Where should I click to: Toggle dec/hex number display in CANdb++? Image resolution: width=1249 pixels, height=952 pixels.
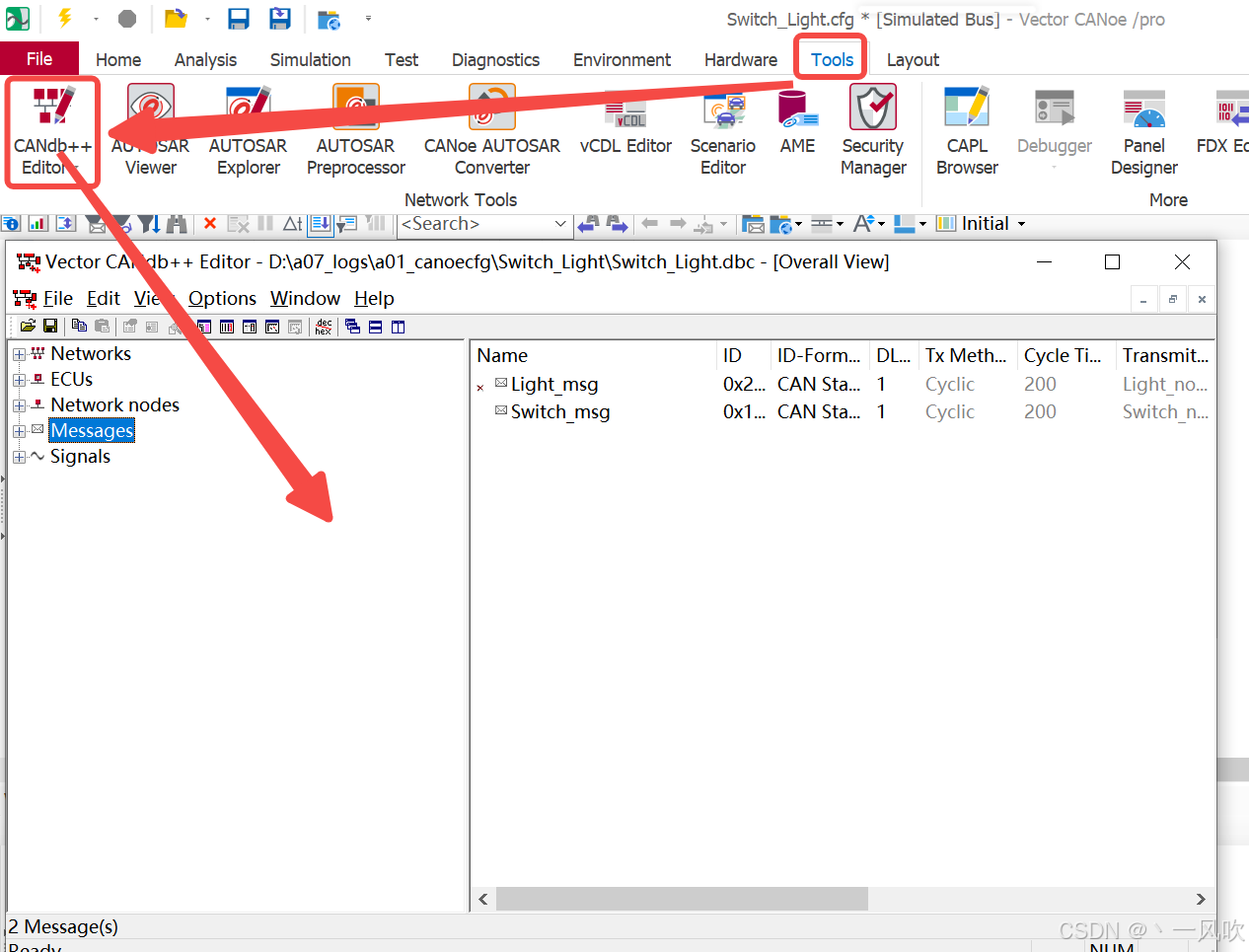click(x=324, y=327)
